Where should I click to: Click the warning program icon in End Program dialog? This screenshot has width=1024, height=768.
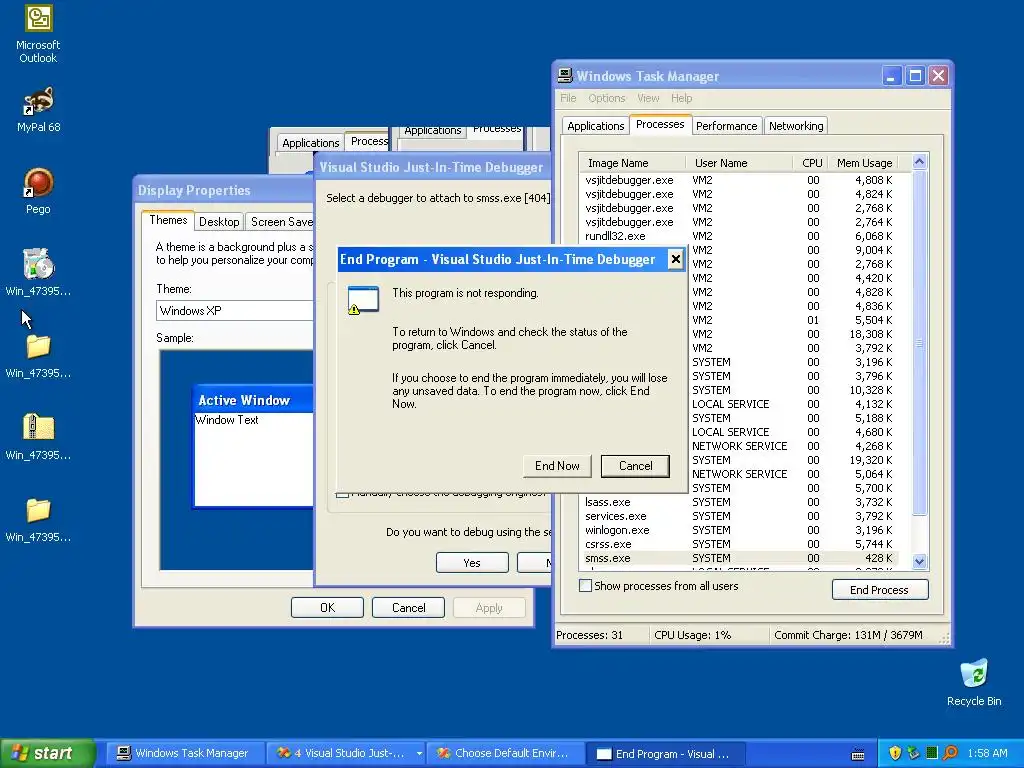[x=363, y=300]
